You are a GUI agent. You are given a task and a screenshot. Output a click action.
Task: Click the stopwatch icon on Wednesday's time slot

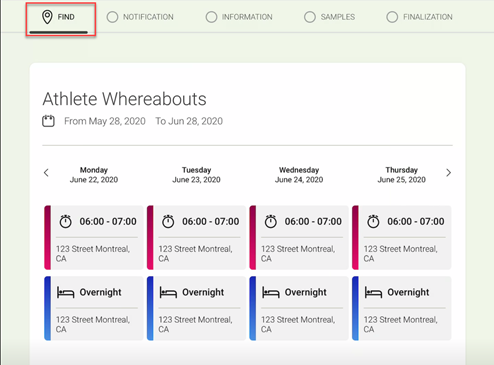point(271,221)
